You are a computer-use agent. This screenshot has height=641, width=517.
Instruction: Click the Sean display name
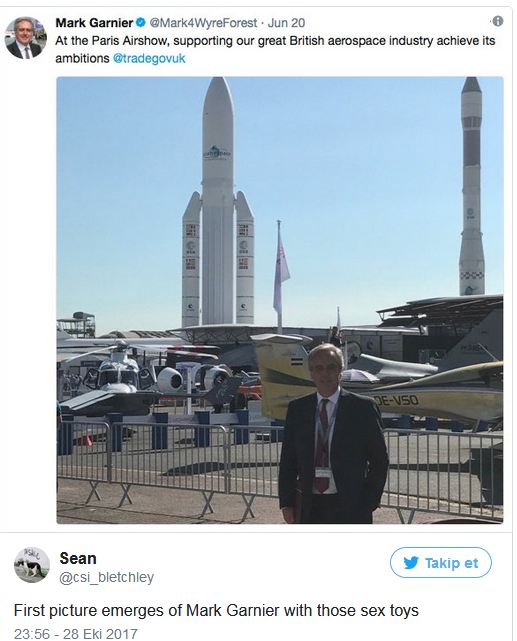(x=78, y=558)
